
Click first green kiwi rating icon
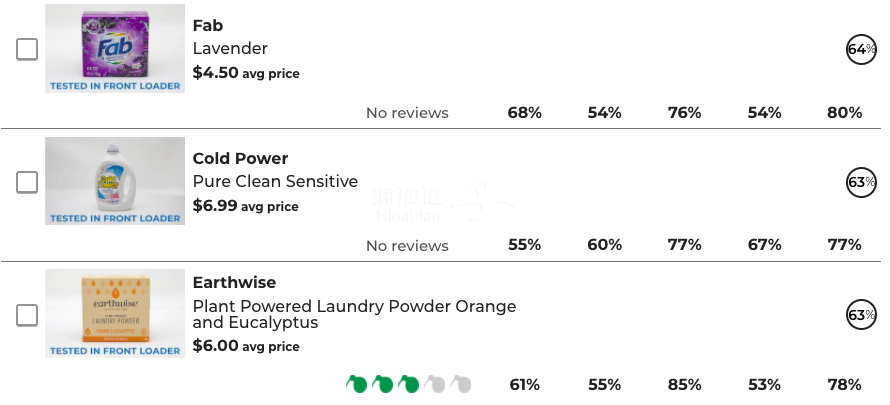click(x=356, y=384)
